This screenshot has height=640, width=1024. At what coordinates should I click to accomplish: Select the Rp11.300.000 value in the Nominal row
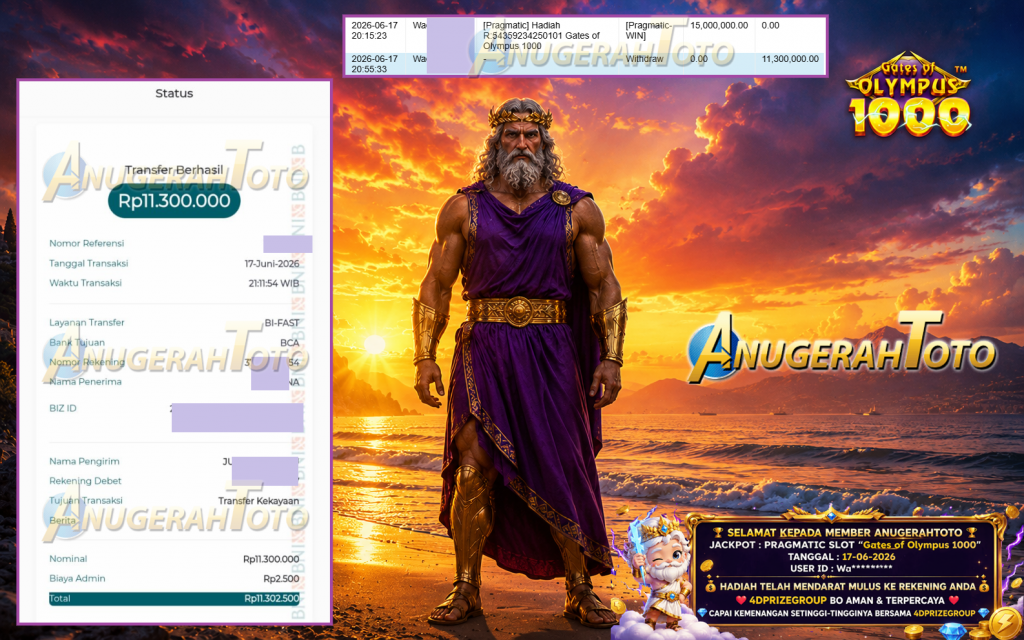coord(271,559)
